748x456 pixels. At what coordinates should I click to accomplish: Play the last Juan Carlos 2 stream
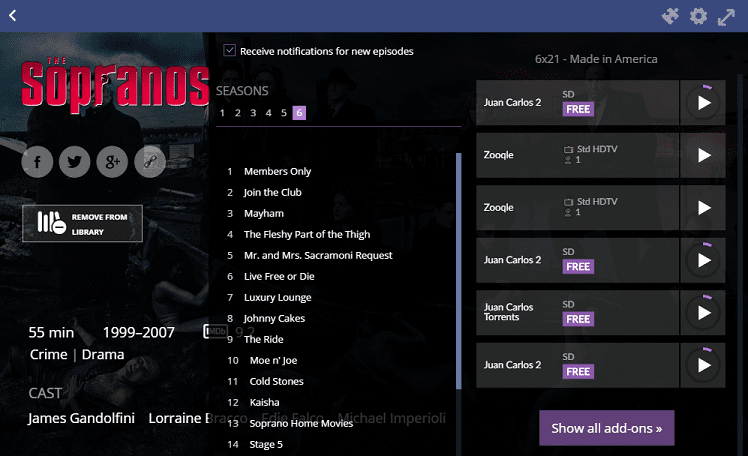click(703, 365)
